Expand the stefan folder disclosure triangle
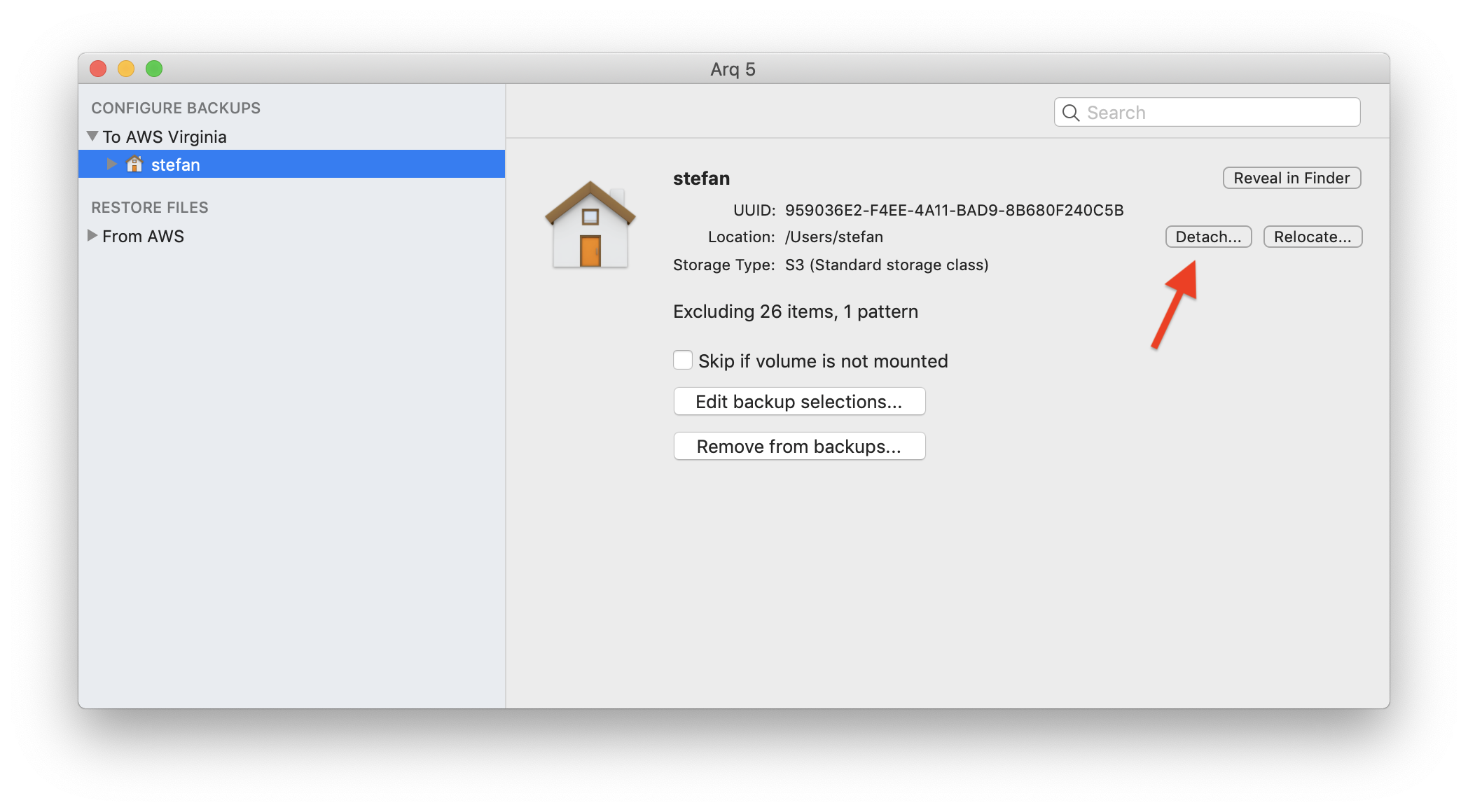 click(111, 164)
